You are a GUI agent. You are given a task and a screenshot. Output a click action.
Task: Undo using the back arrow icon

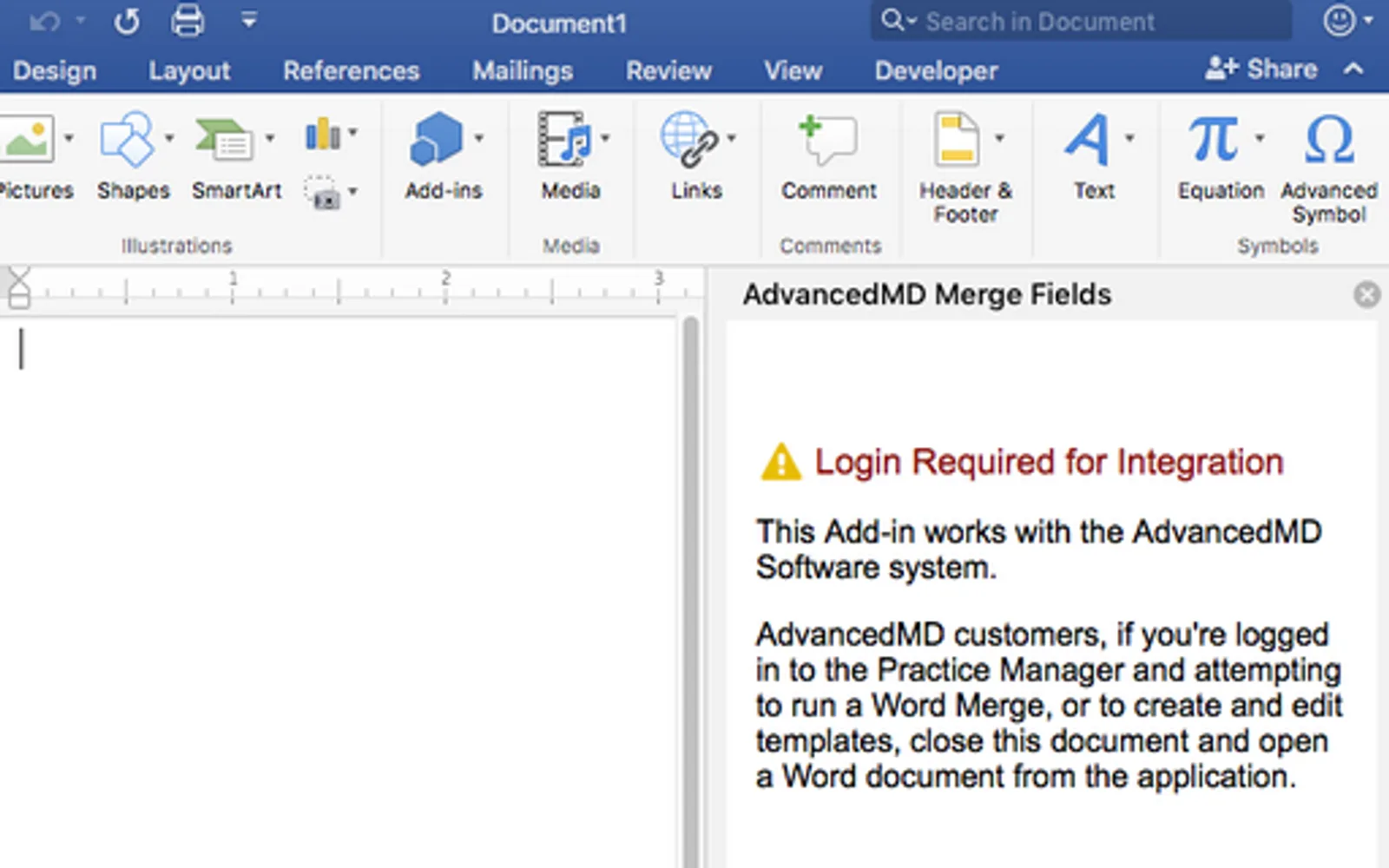pos(45,21)
